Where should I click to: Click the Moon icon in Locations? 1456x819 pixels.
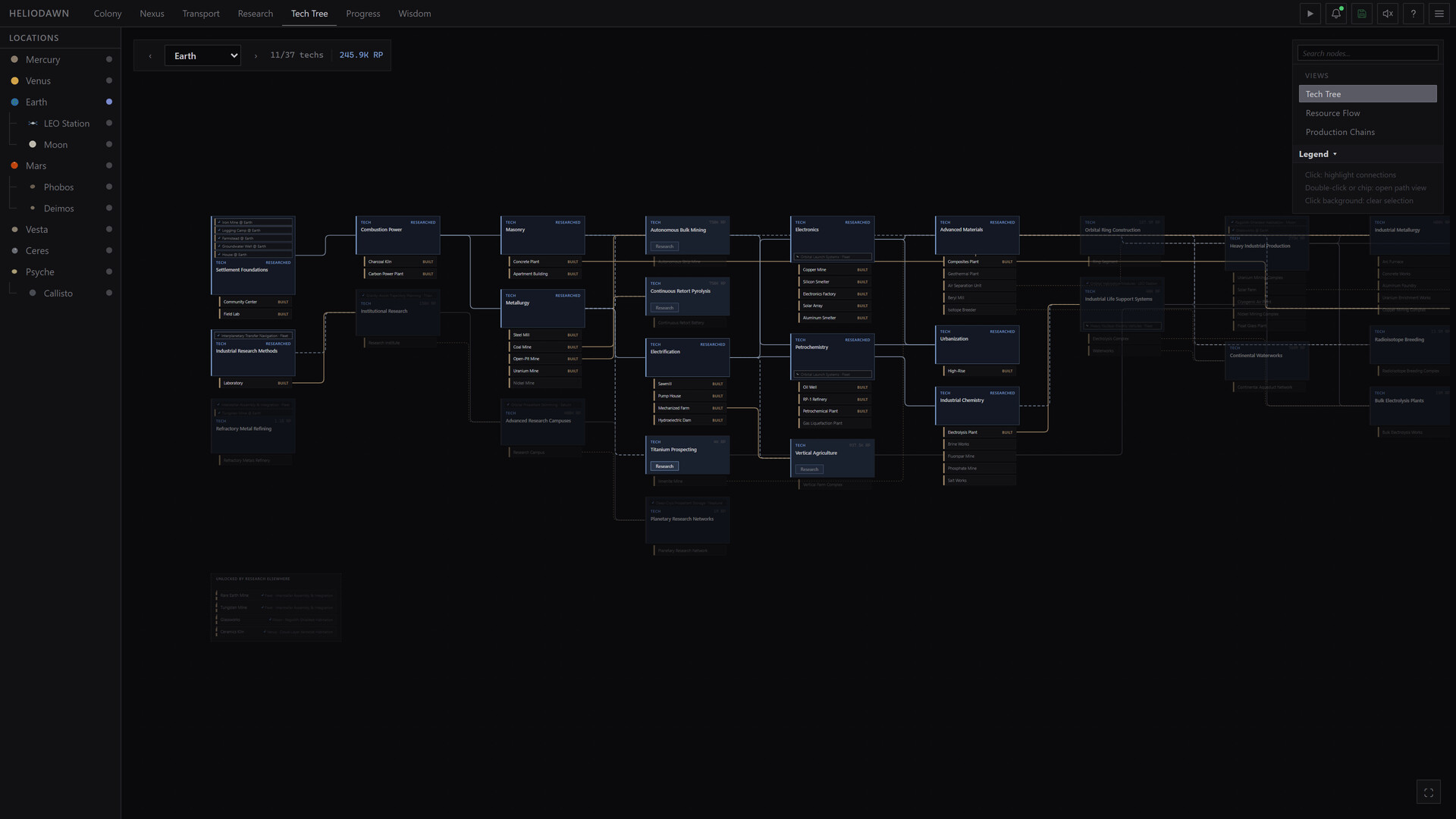33,144
